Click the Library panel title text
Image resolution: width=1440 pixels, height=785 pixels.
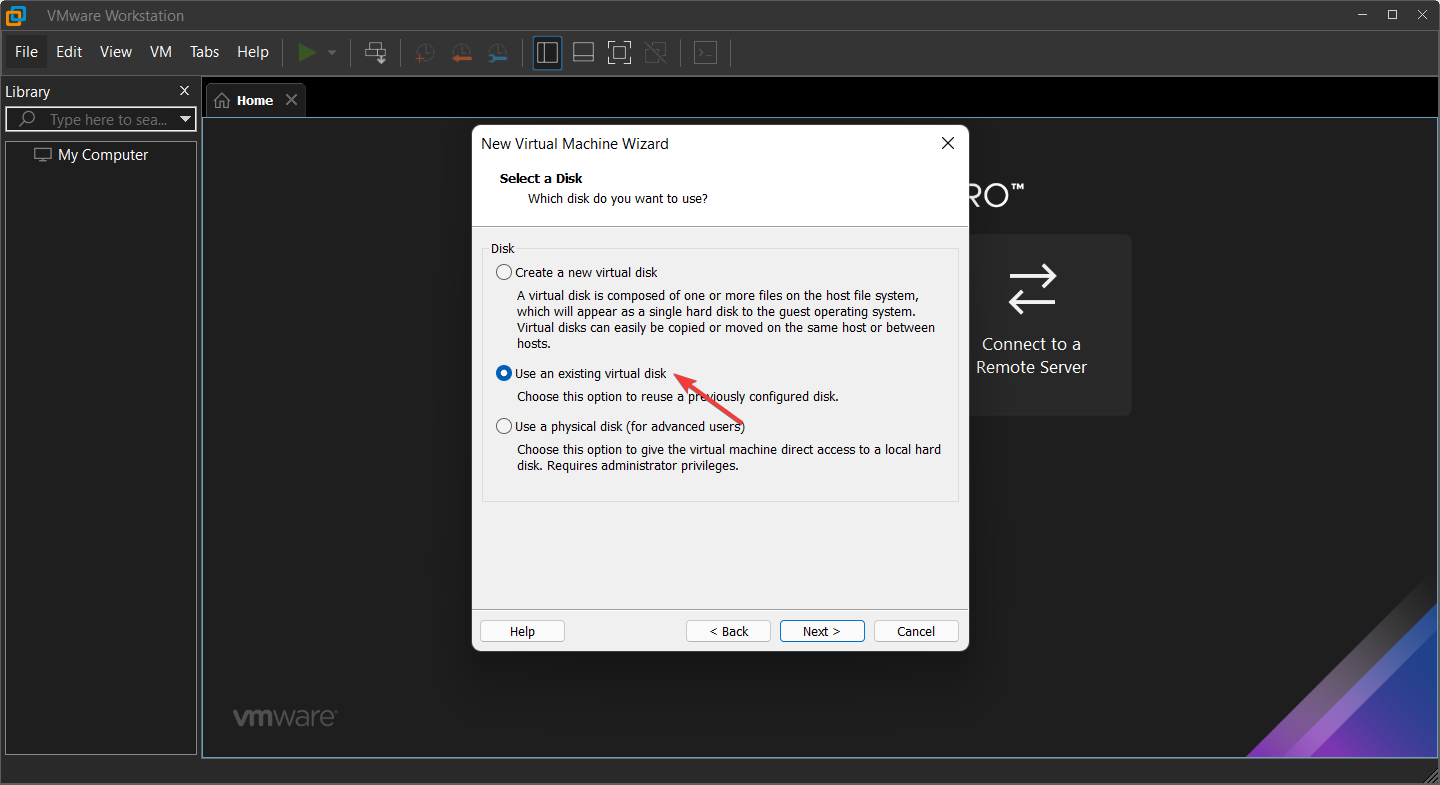coord(28,91)
